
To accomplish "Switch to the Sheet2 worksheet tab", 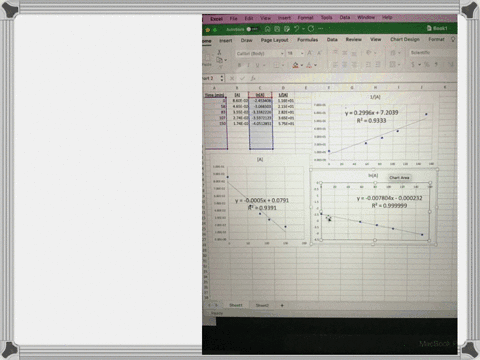I will [x=262, y=305].
